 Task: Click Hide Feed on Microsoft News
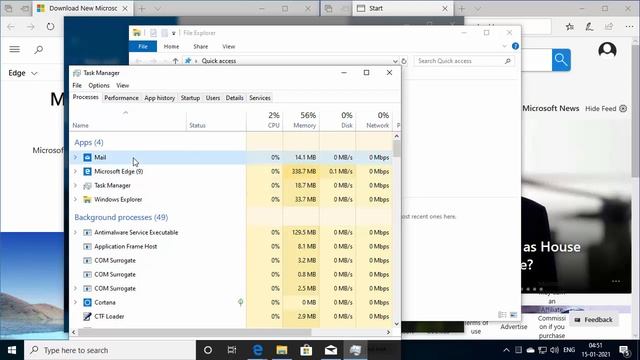point(606,109)
